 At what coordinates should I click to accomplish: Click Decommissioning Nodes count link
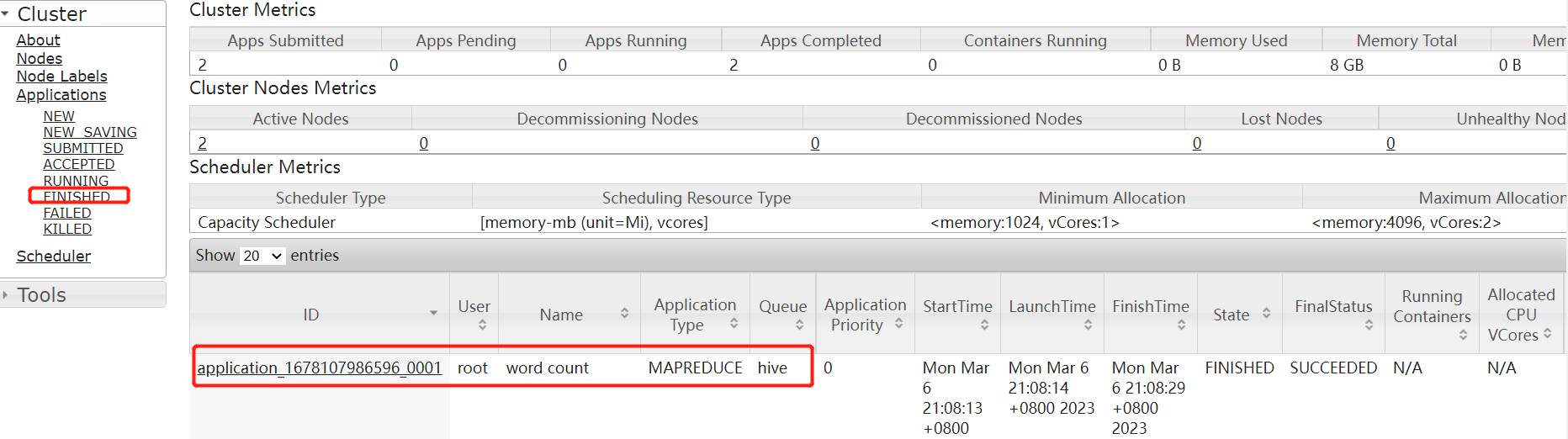(424, 143)
